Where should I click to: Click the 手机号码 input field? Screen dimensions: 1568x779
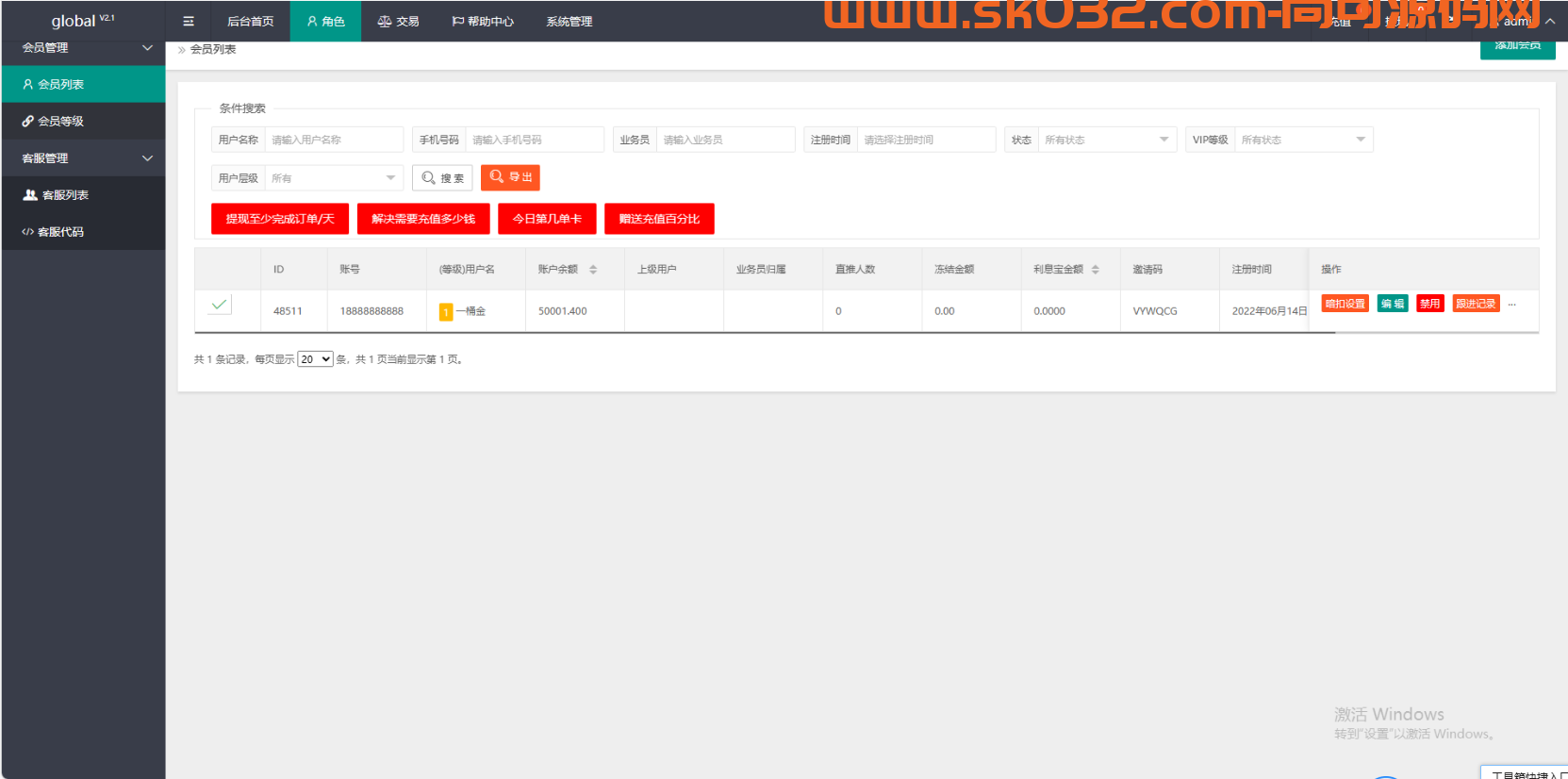535,140
